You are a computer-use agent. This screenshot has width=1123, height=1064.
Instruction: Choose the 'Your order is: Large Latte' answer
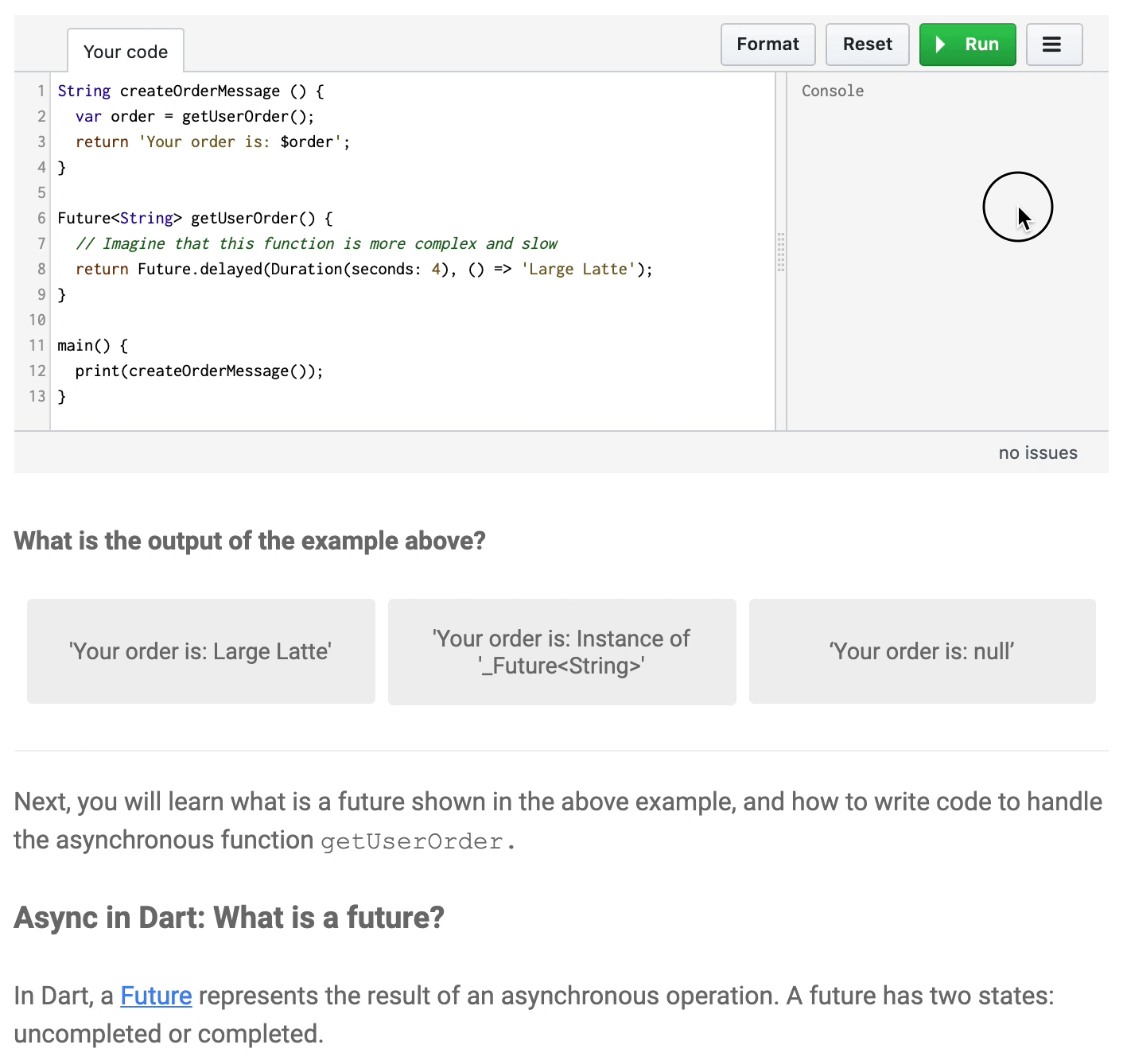[200, 651]
